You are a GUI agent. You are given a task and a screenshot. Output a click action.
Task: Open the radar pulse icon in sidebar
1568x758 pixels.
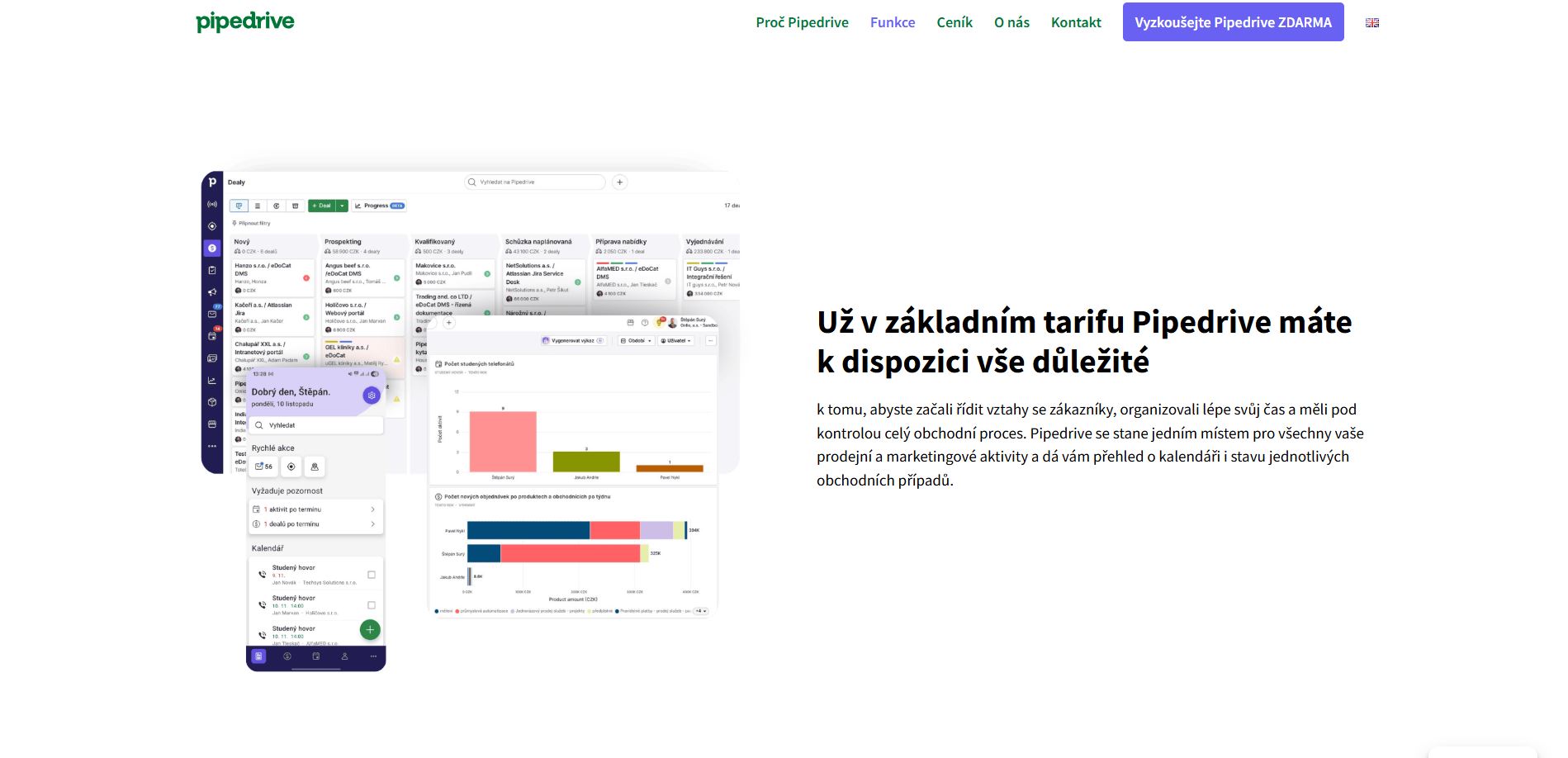point(212,204)
